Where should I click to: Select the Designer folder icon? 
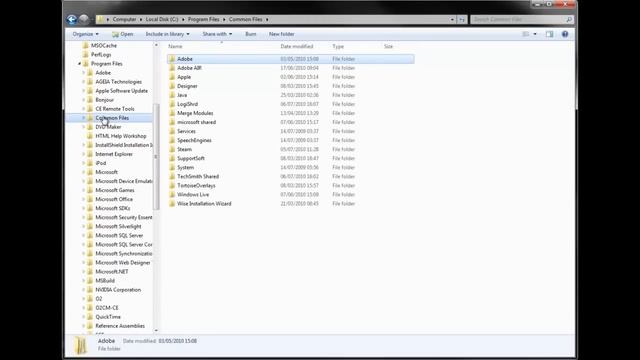tap(172, 86)
